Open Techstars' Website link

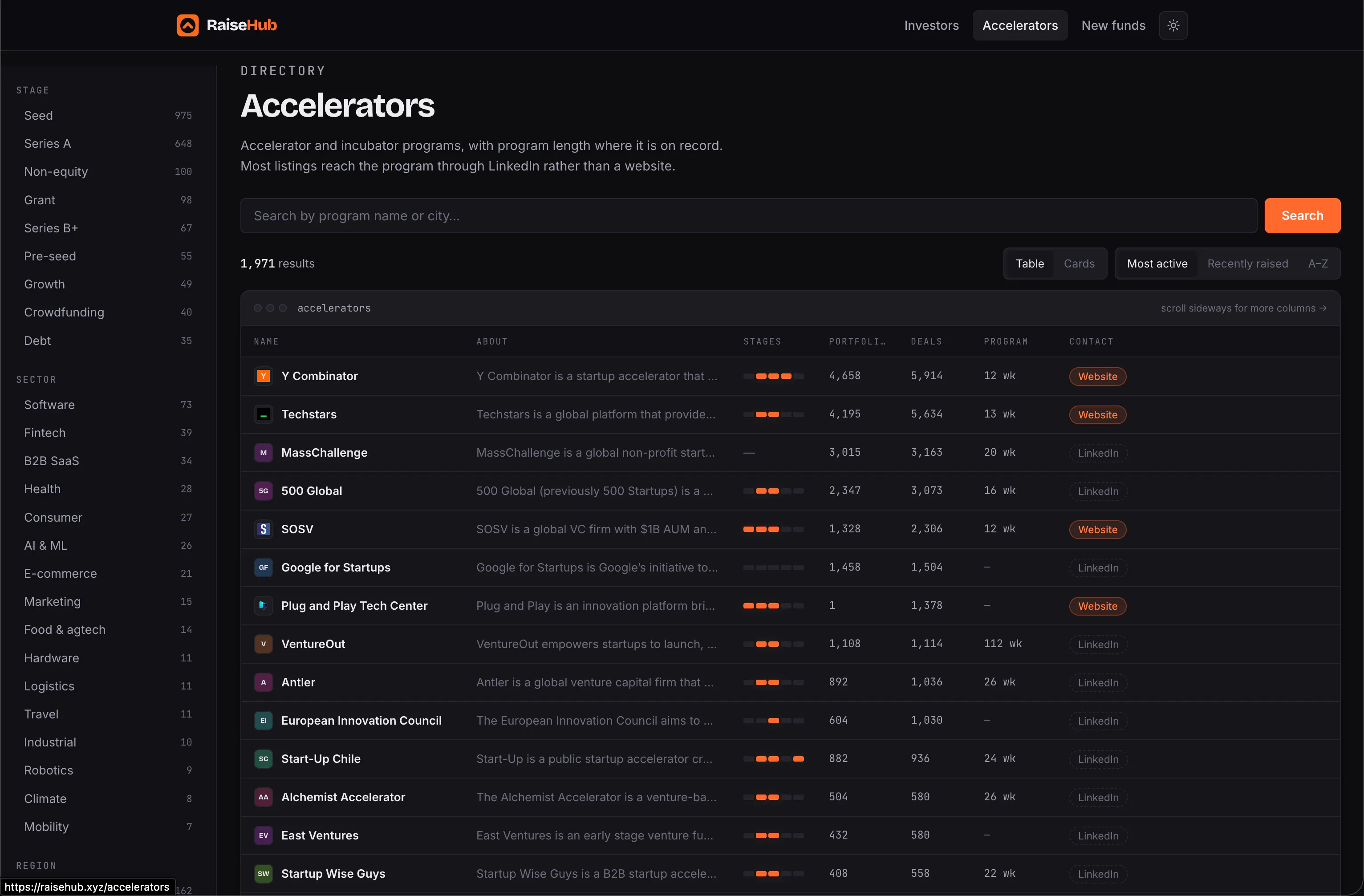[x=1097, y=415]
